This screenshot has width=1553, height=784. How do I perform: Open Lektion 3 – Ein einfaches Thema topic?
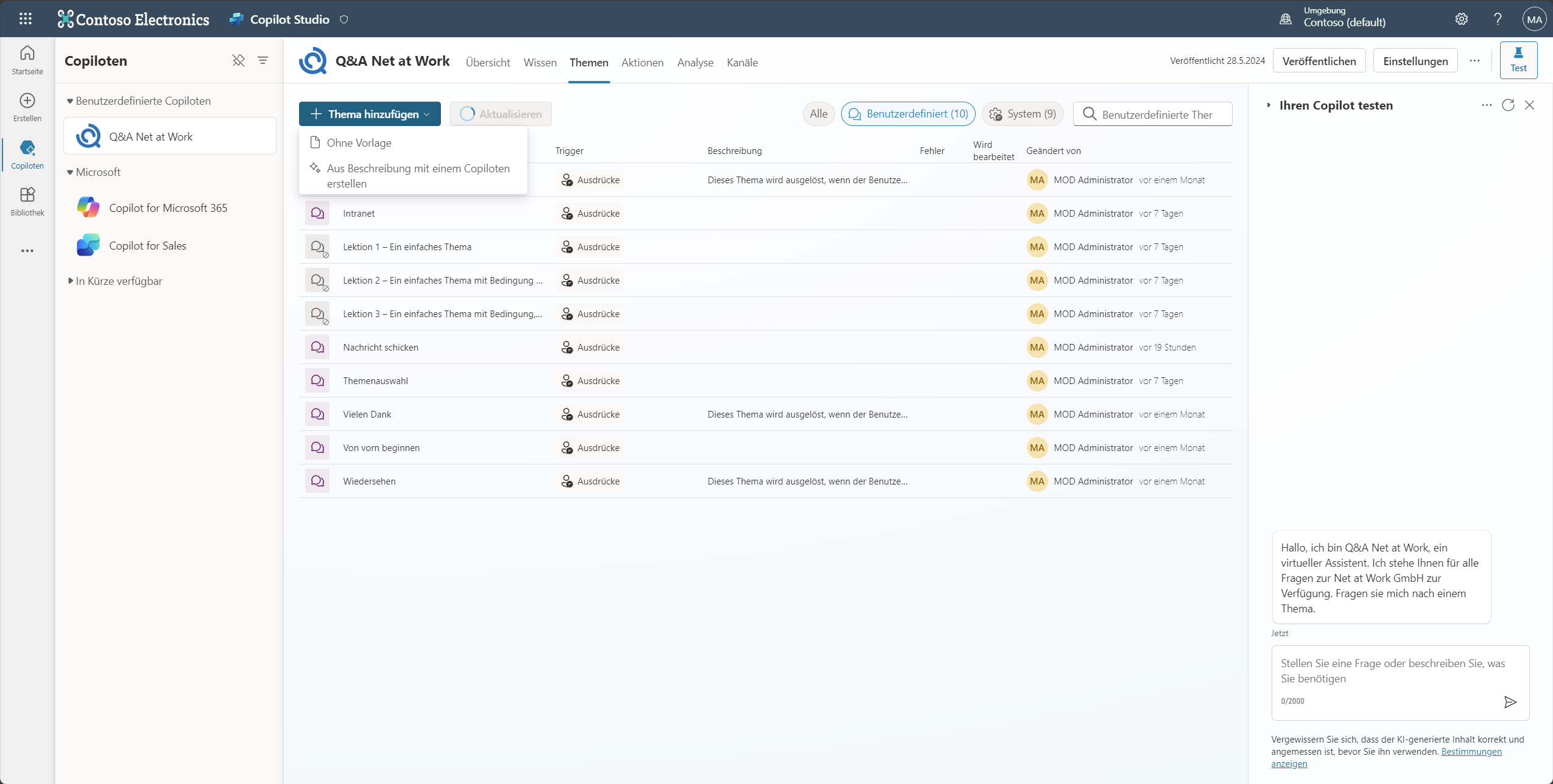click(x=443, y=314)
